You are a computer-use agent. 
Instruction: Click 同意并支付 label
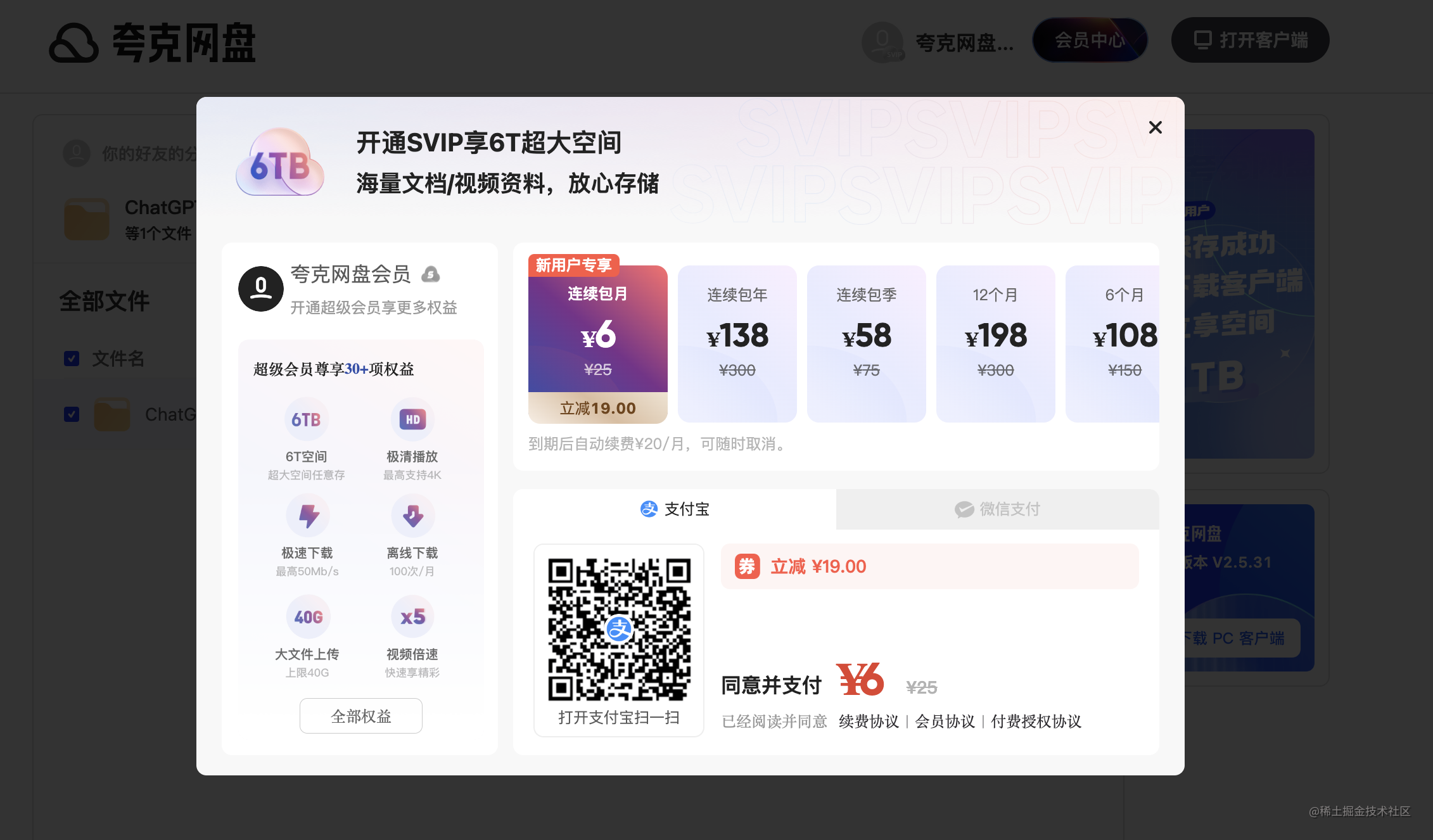click(771, 685)
